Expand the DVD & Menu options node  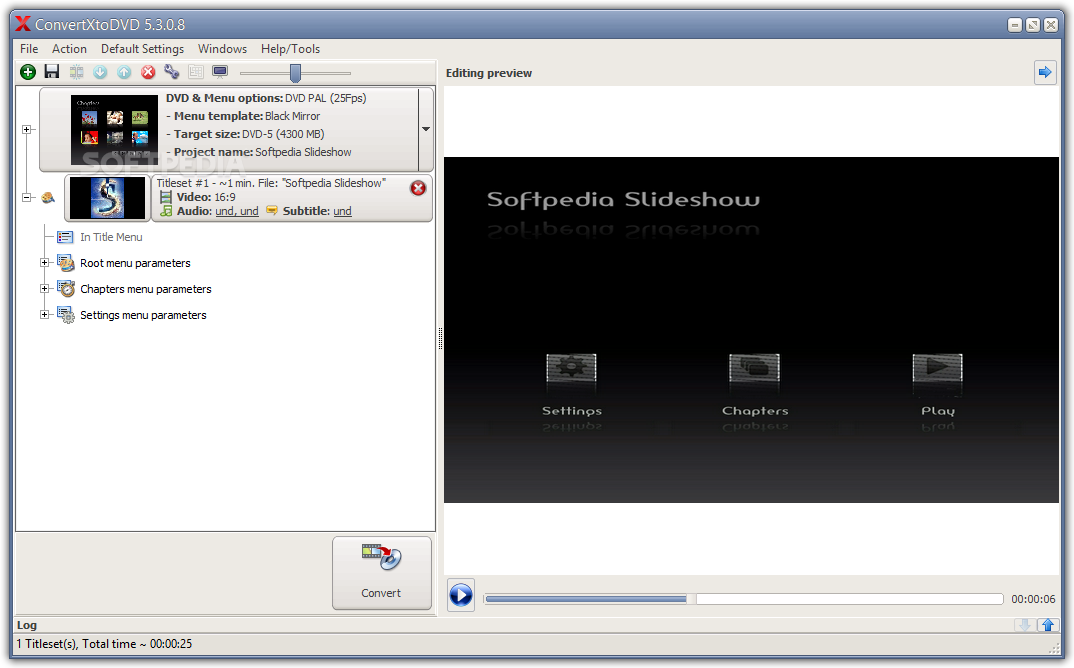(x=27, y=129)
